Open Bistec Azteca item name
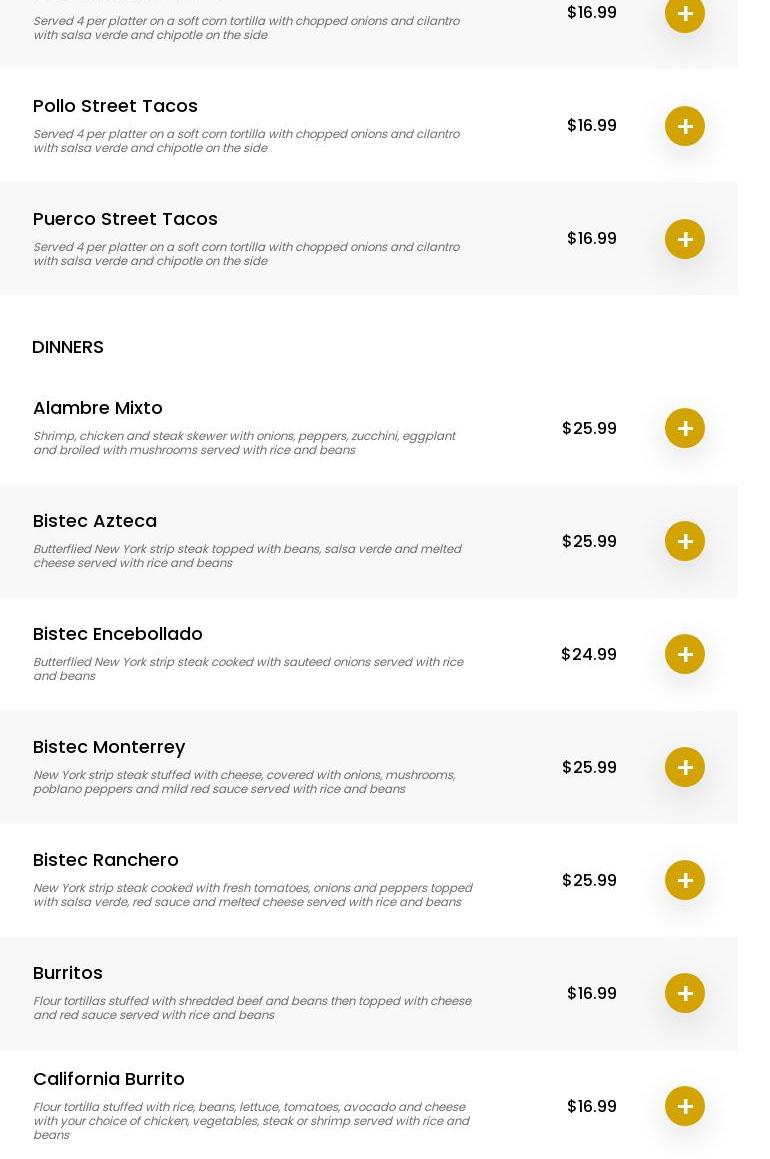The height and width of the screenshot is (1159, 770). [95, 521]
